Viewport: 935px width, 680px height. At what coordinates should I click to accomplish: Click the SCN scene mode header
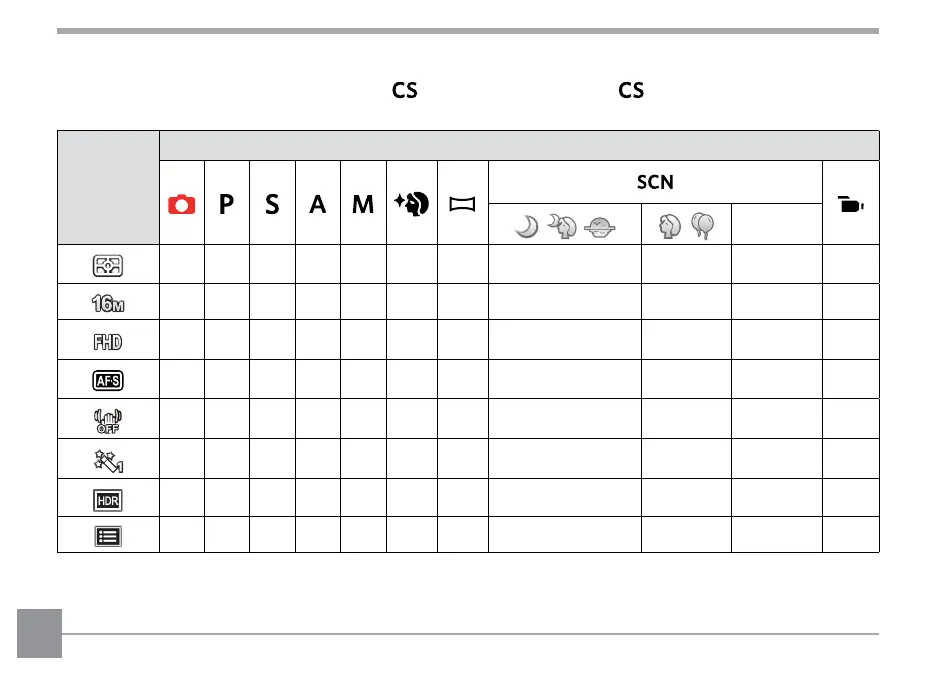pyautogui.click(x=655, y=182)
